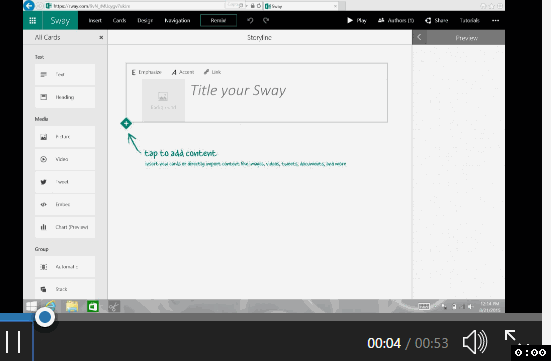
Task: Open the Navigation menu
Action: pyautogui.click(x=177, y=20)
